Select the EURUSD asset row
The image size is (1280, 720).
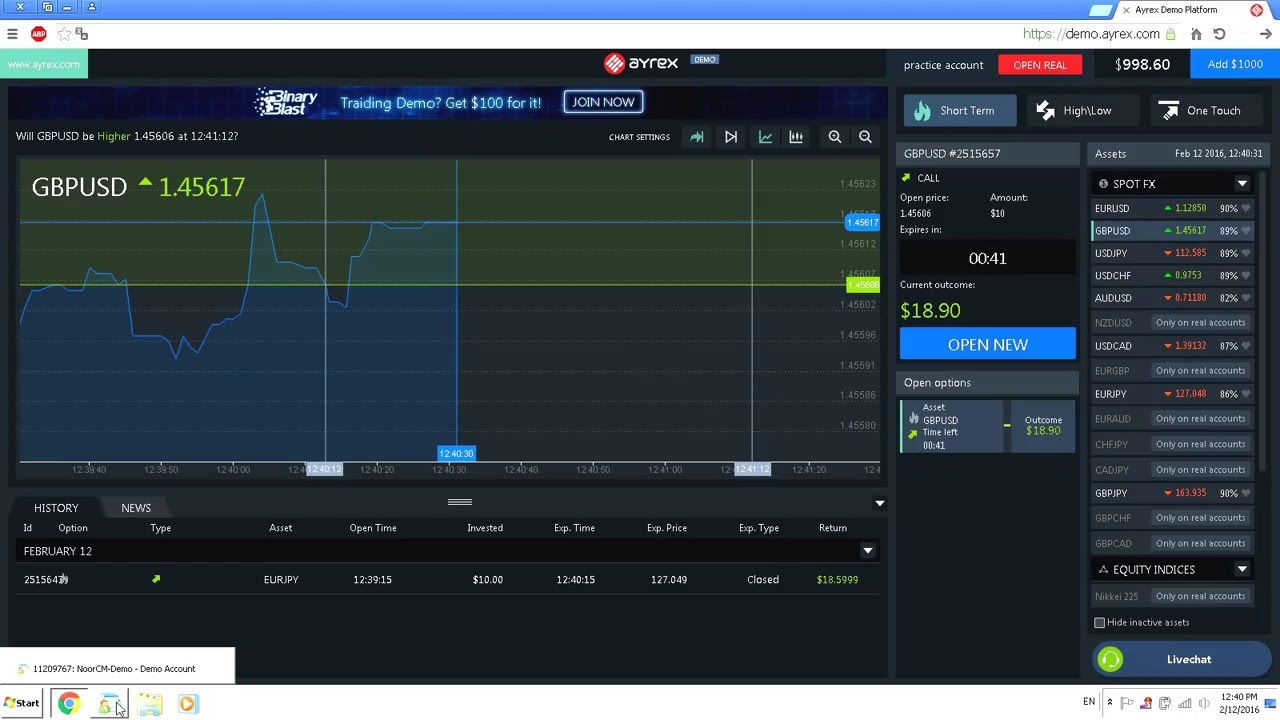1172,209
